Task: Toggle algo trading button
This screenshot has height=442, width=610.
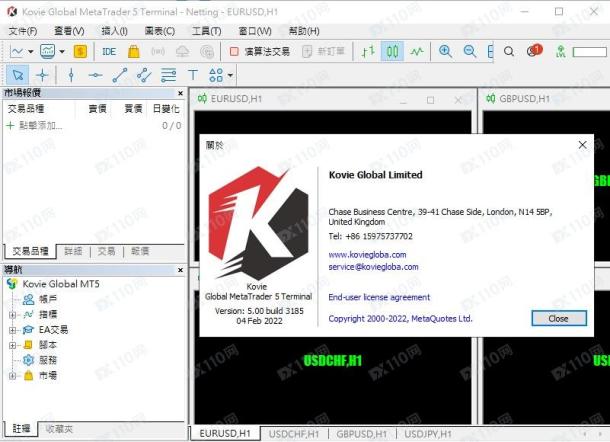Action: pos(259,51)
